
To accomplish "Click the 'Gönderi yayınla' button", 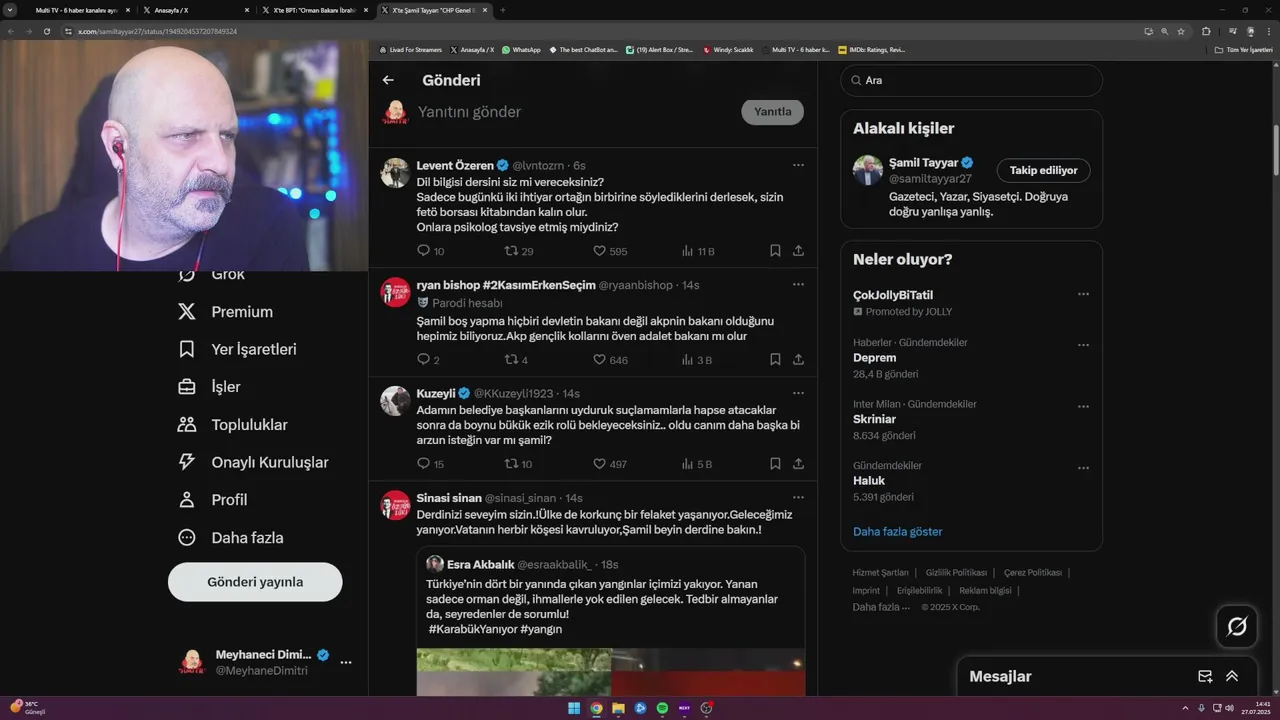I will click(255, 582).
